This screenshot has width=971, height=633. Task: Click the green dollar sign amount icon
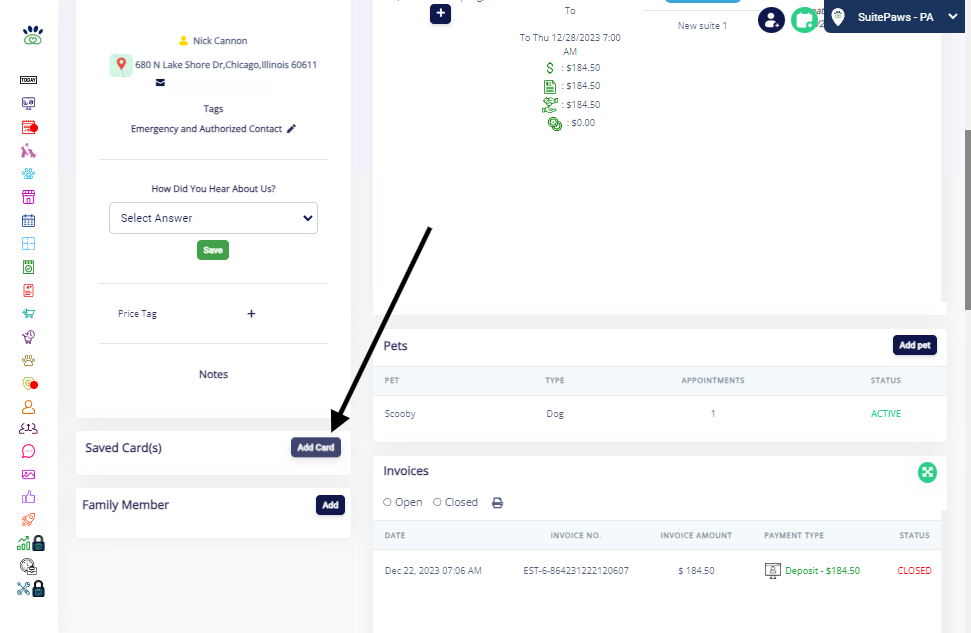549,68
